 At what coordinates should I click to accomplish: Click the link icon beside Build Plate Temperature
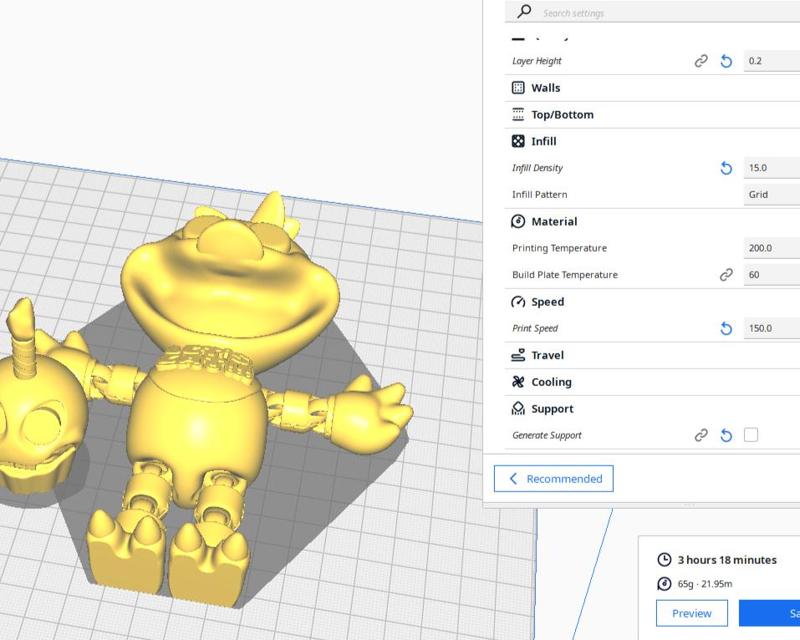[x=726, y=275]
